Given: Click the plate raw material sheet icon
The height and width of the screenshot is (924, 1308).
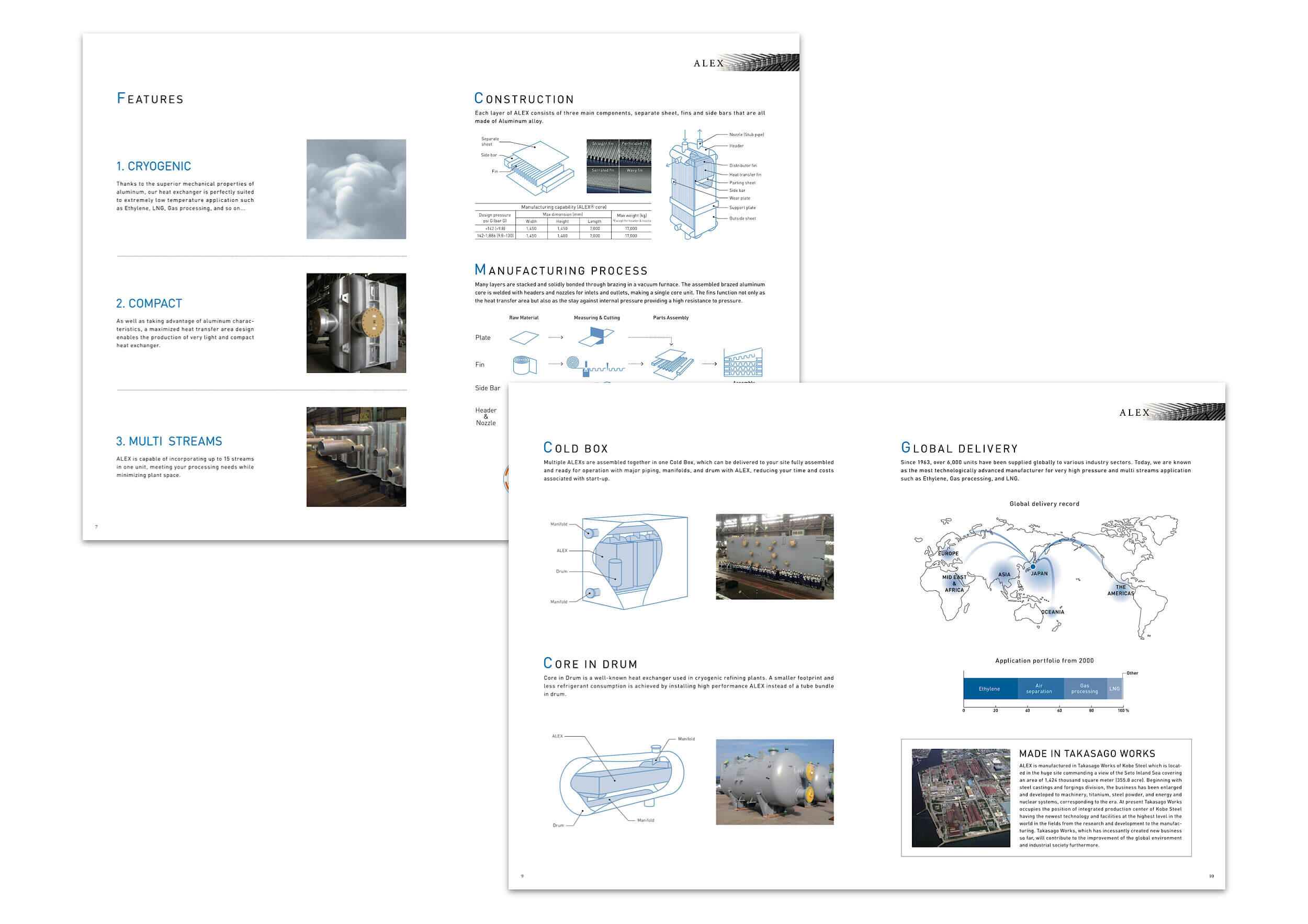Looking at the screenshot, I should pos(524,338).
